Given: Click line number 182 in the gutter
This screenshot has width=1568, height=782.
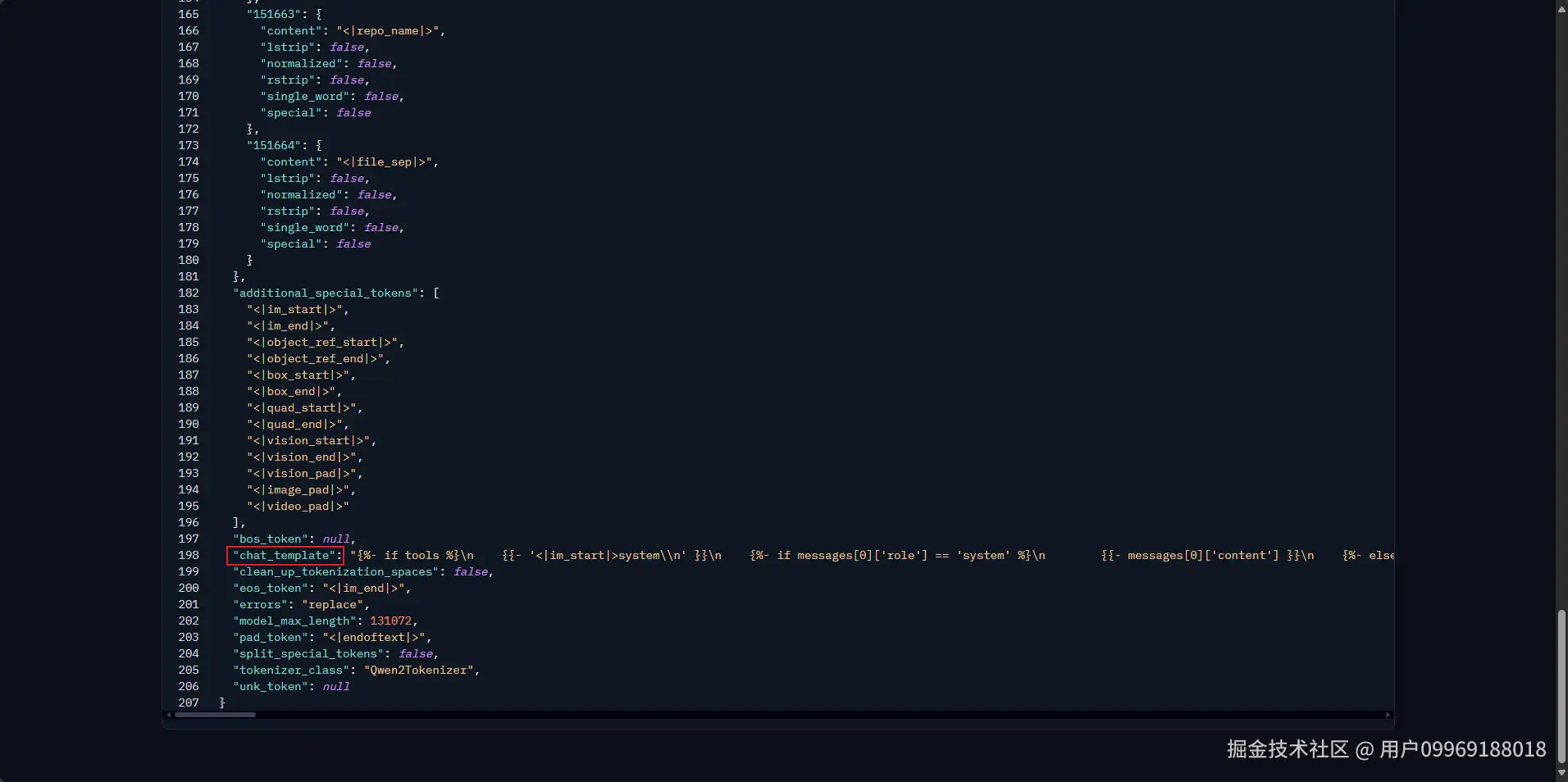Looking at the screenshot, I should click(x=189, y=293).
